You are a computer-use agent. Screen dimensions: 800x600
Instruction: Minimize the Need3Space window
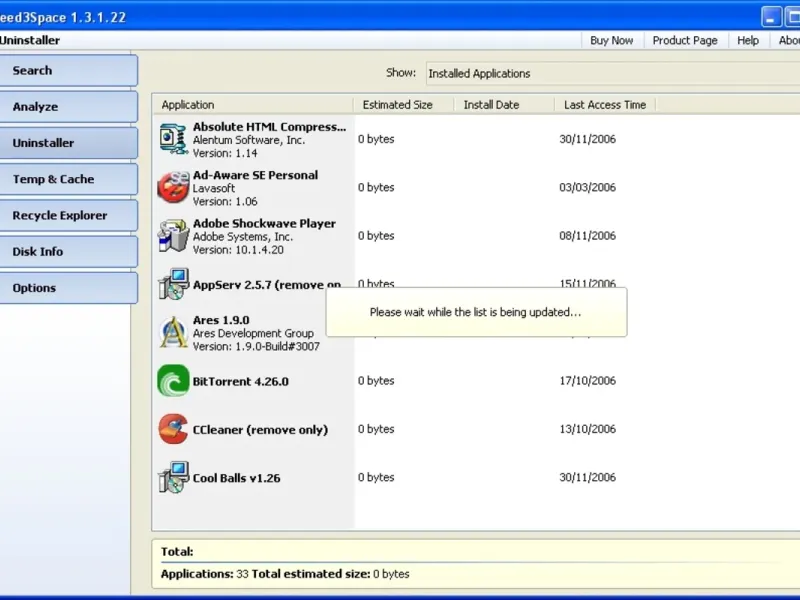[x=771, y=17]
